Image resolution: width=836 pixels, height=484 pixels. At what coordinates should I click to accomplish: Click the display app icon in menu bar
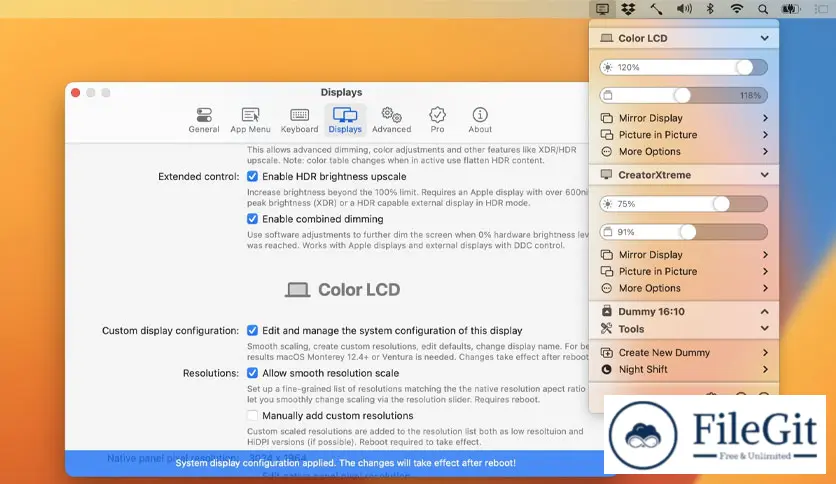pos(602,9)
